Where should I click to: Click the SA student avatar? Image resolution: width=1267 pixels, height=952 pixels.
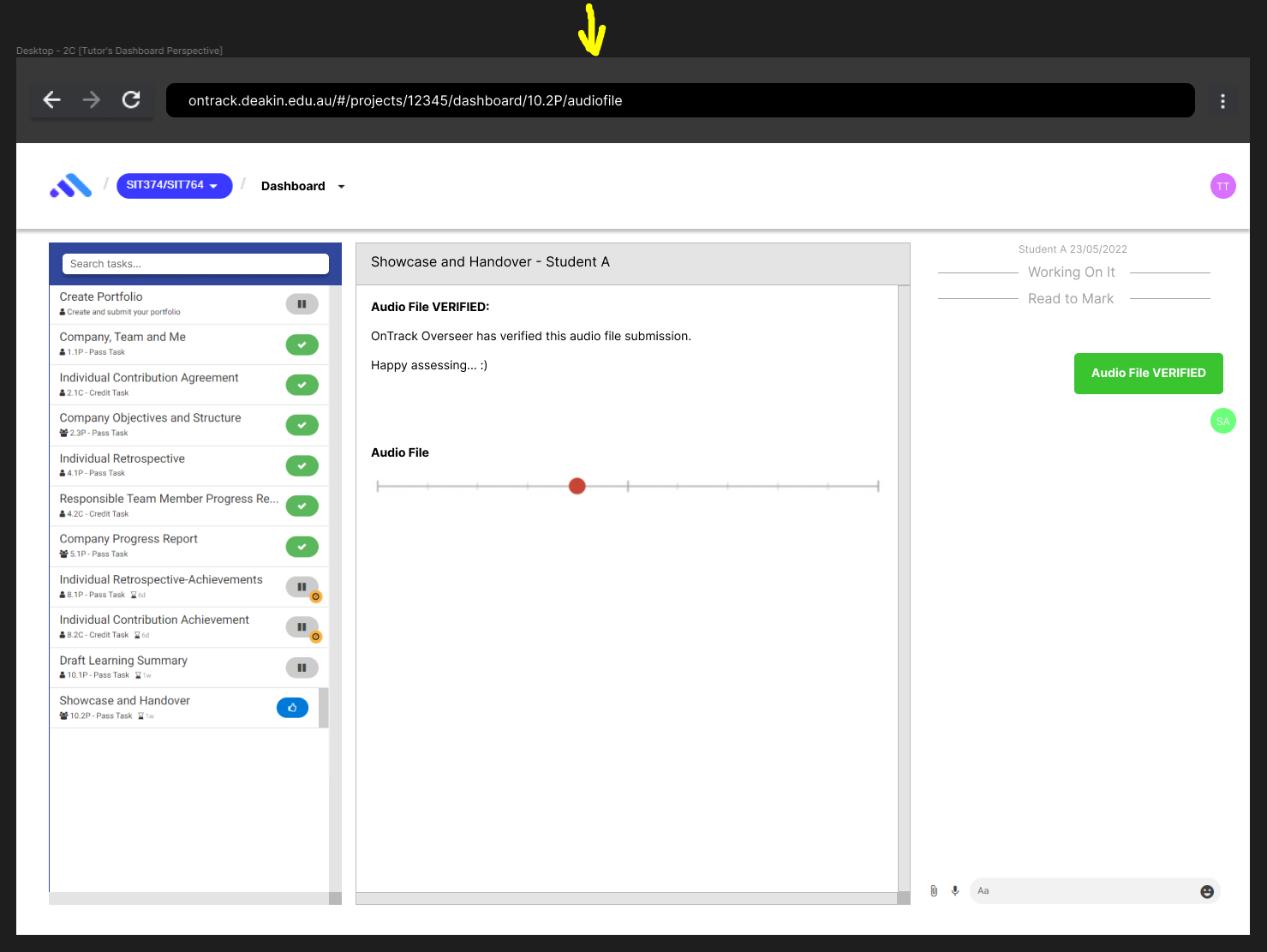1222,421
